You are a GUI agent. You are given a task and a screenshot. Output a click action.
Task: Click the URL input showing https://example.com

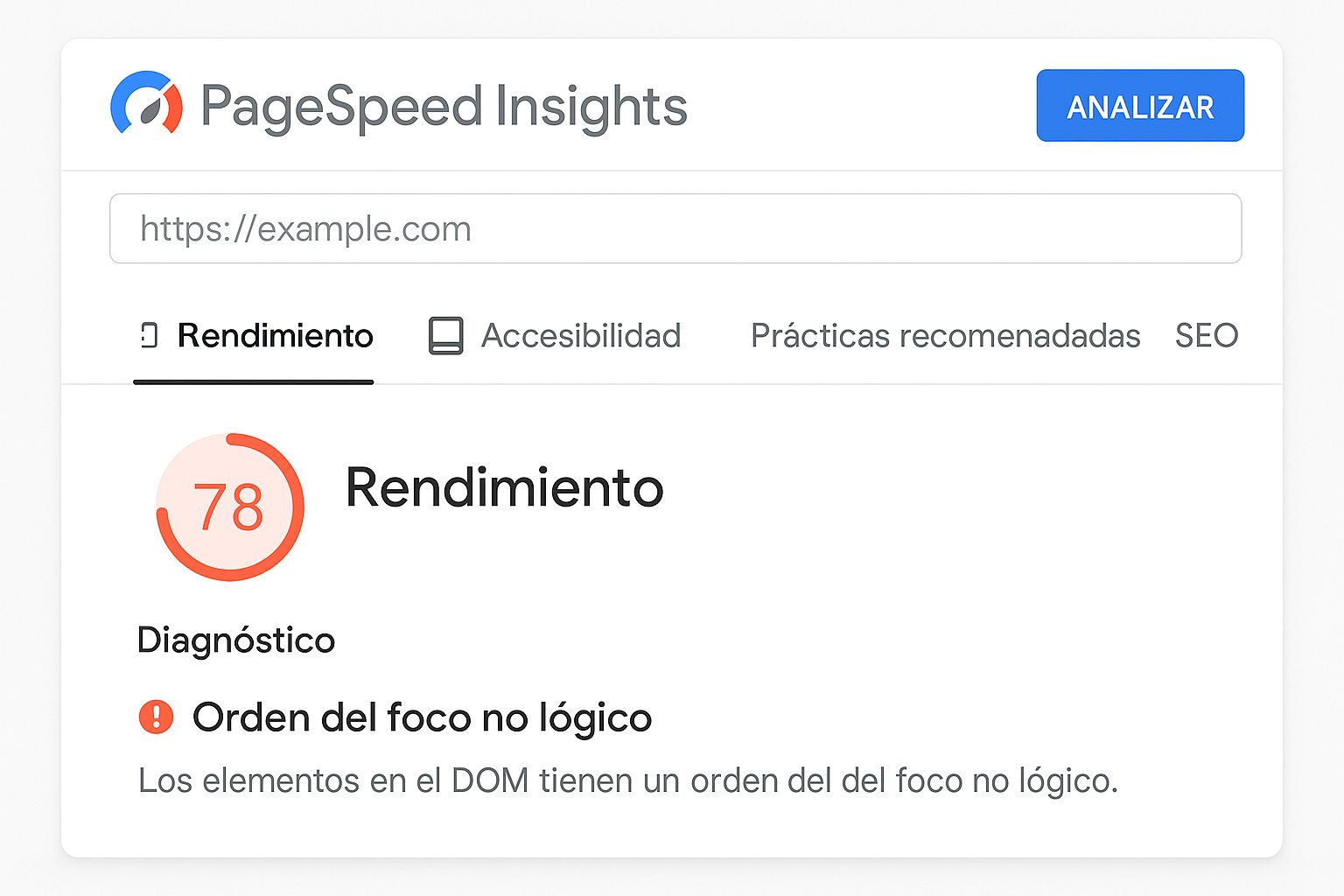coord(675,228)
